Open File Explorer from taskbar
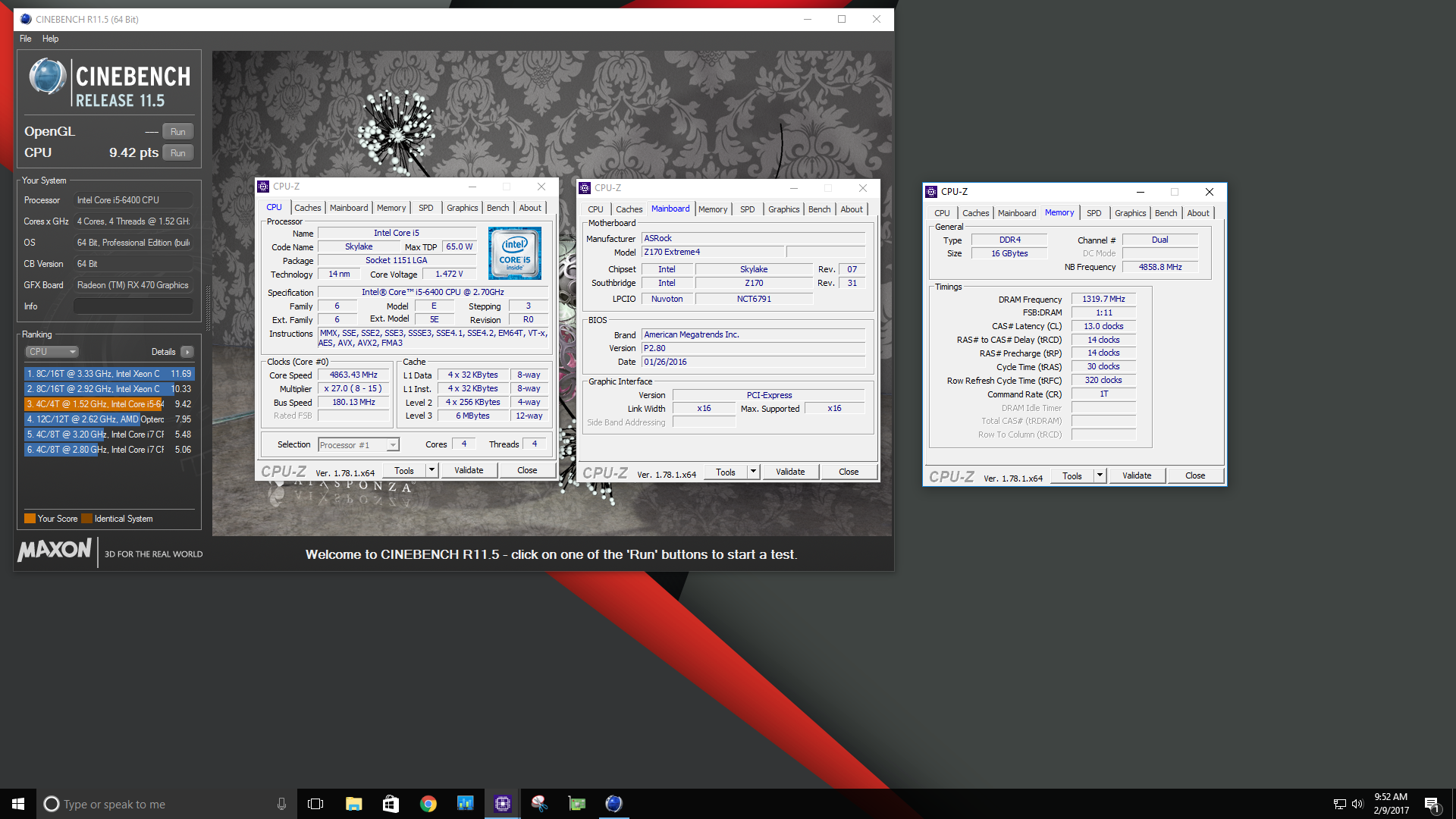 (x=353, y=804)
